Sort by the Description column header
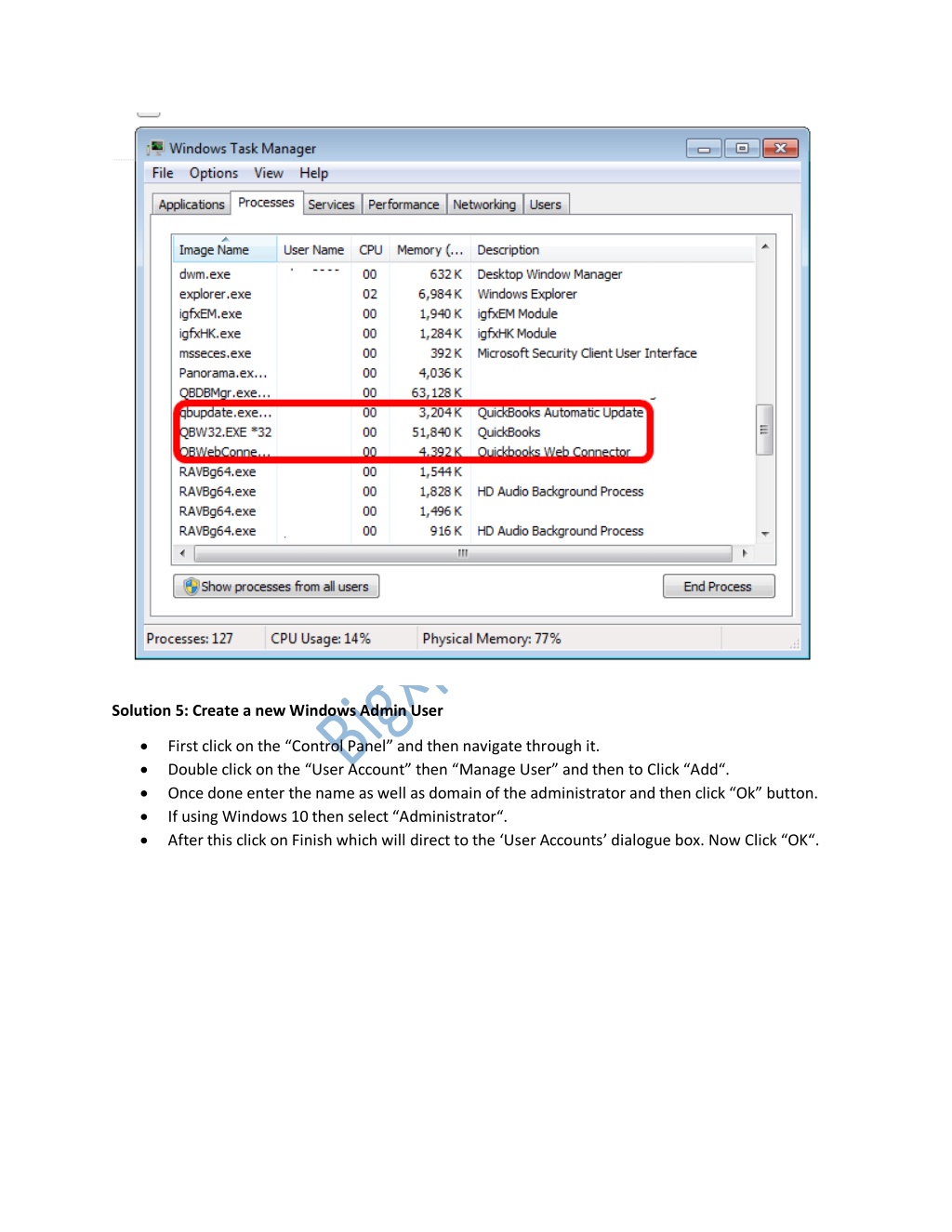The height and width of the screenshot is (1232, 952). (613, 250)
